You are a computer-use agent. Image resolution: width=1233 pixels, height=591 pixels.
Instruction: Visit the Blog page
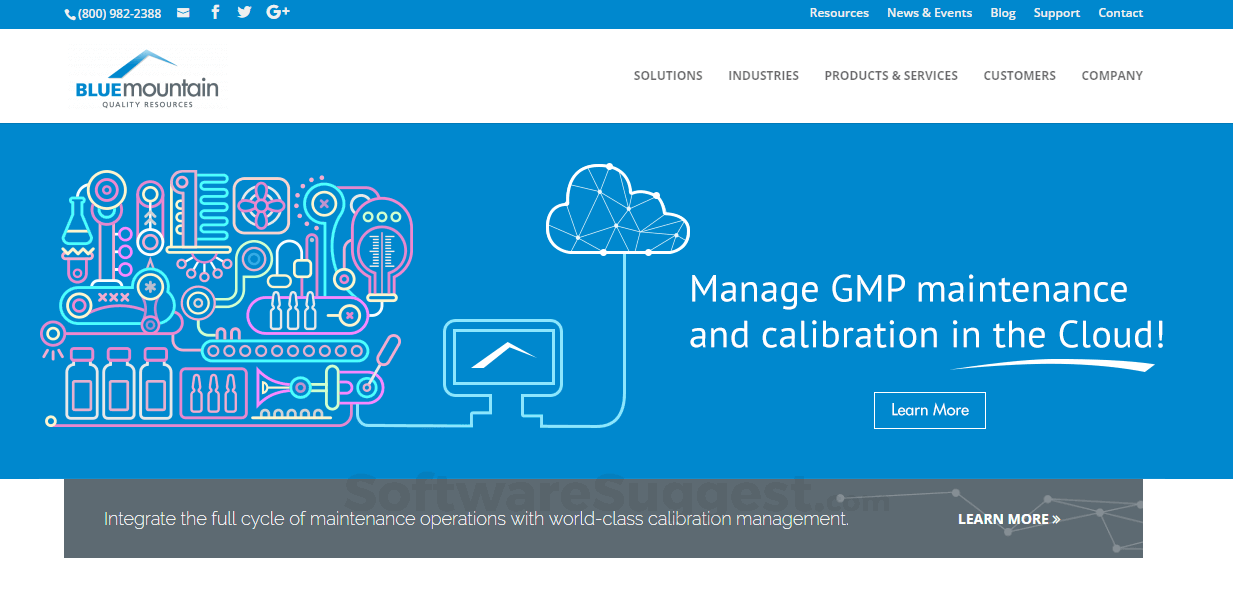coord(1003,13)
